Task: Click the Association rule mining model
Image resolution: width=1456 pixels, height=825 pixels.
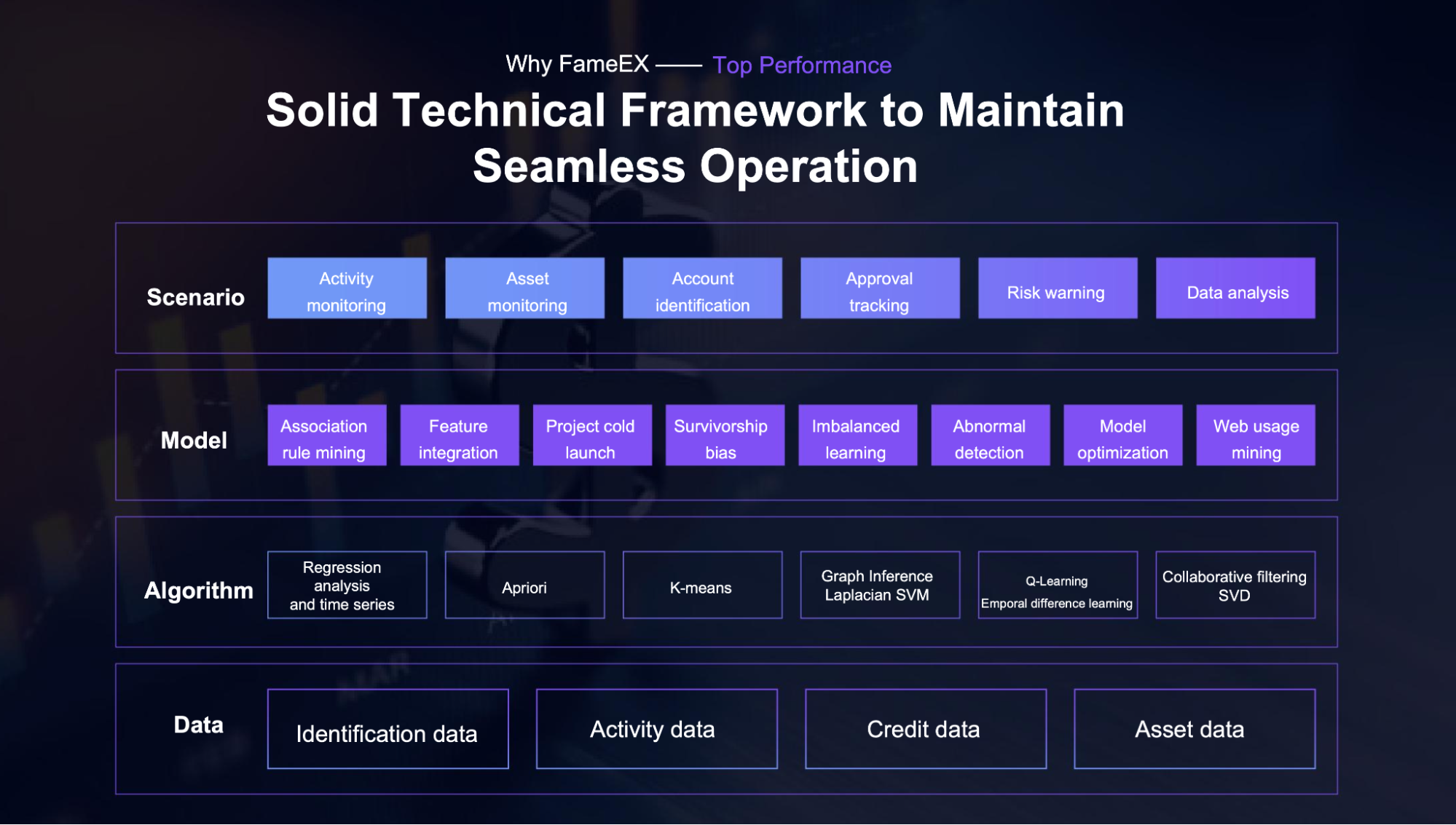Action: click(327, 435)
